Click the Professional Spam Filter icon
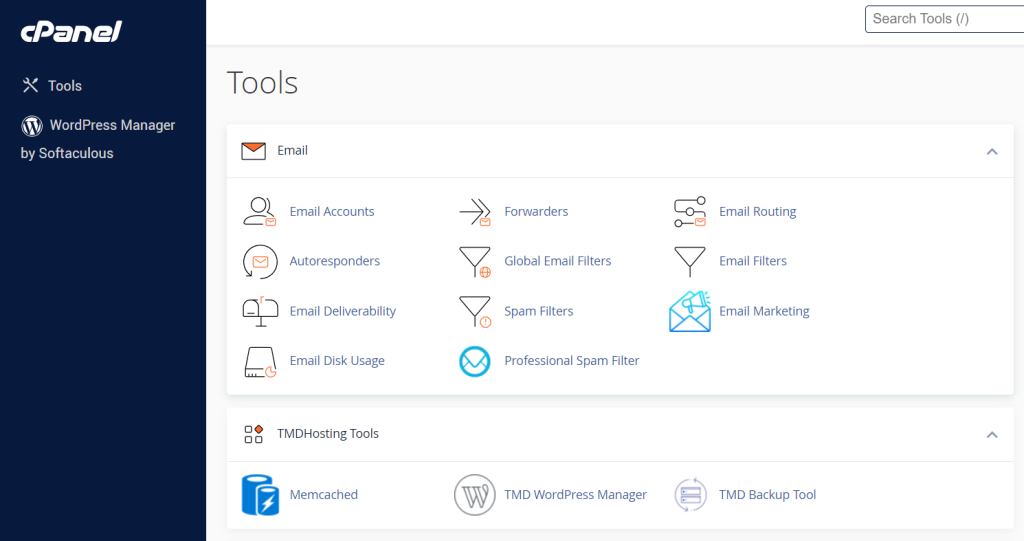Image resolution: width=1024 pixels, height=541 pixels. [475, 361]
